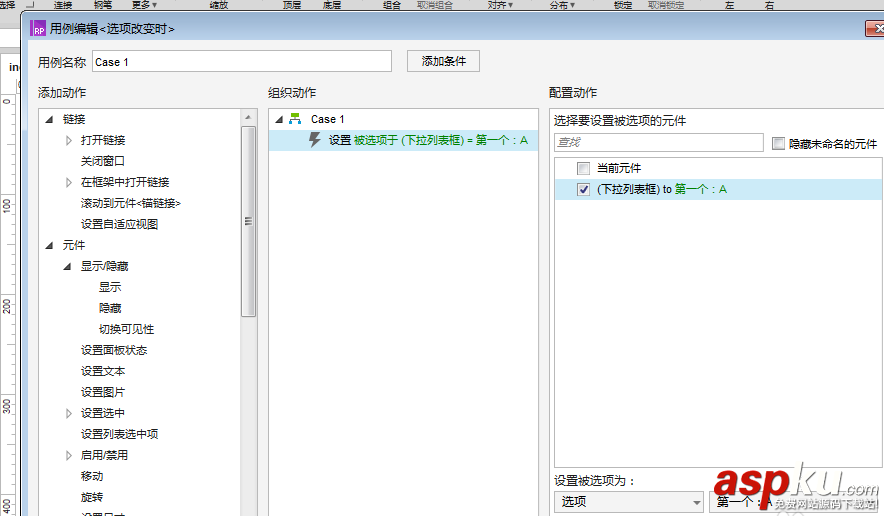This screenshot has height=516, width=884.
Task: Click the Case 1 tree label
Action: tap(328, 119)
